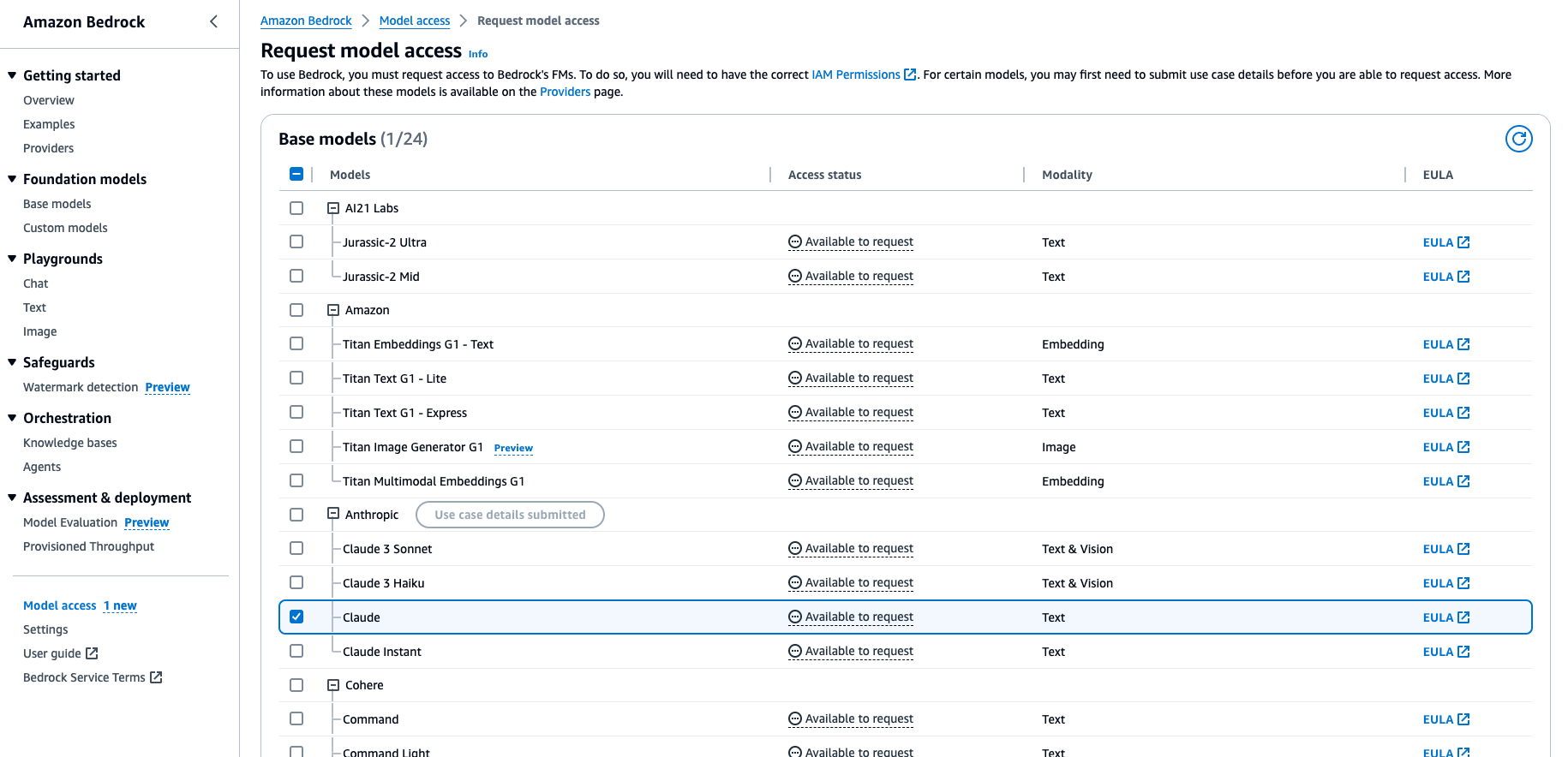Viewport: 1568px width, 757px height.
Task: Collapse the Cohere model group
Action: pos(333,685)
